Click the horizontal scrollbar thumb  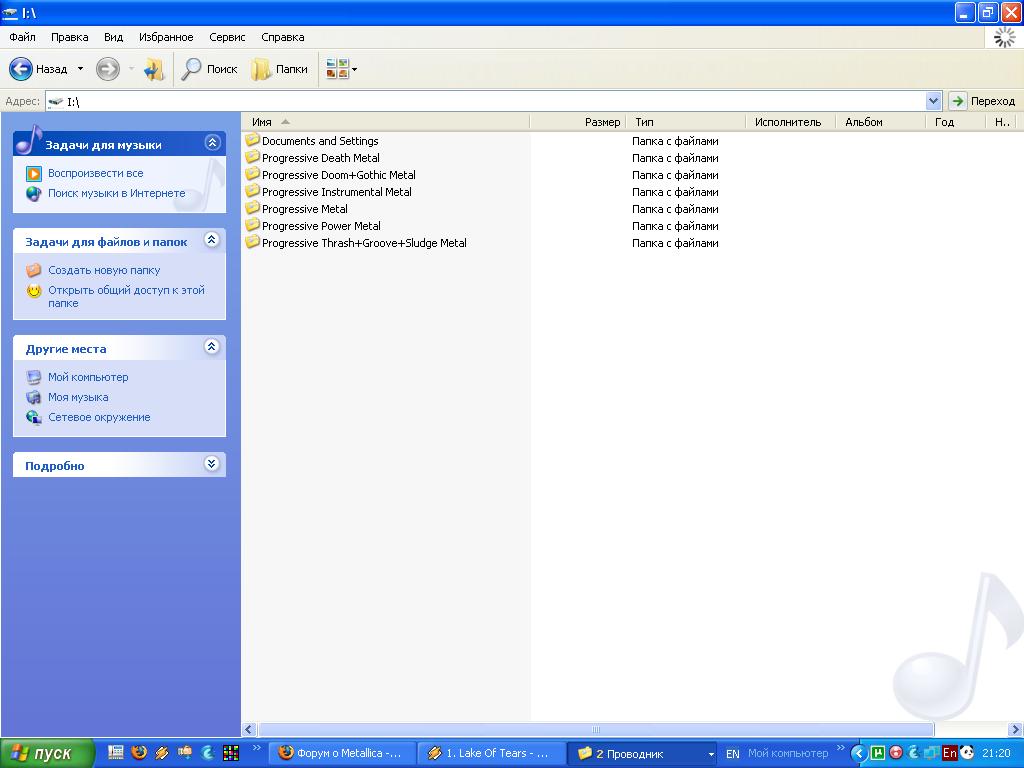595,729
